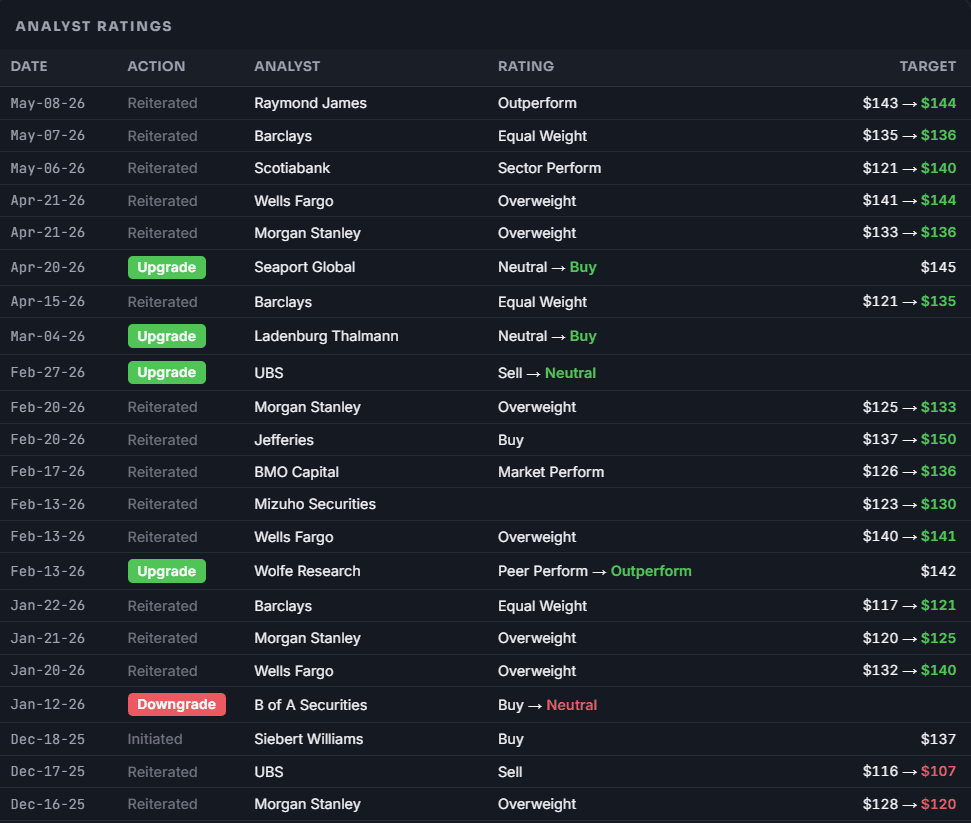Click the Initiated action for Siebert Williams
This screenshot has height=823, width=971.
click(155, 739)
